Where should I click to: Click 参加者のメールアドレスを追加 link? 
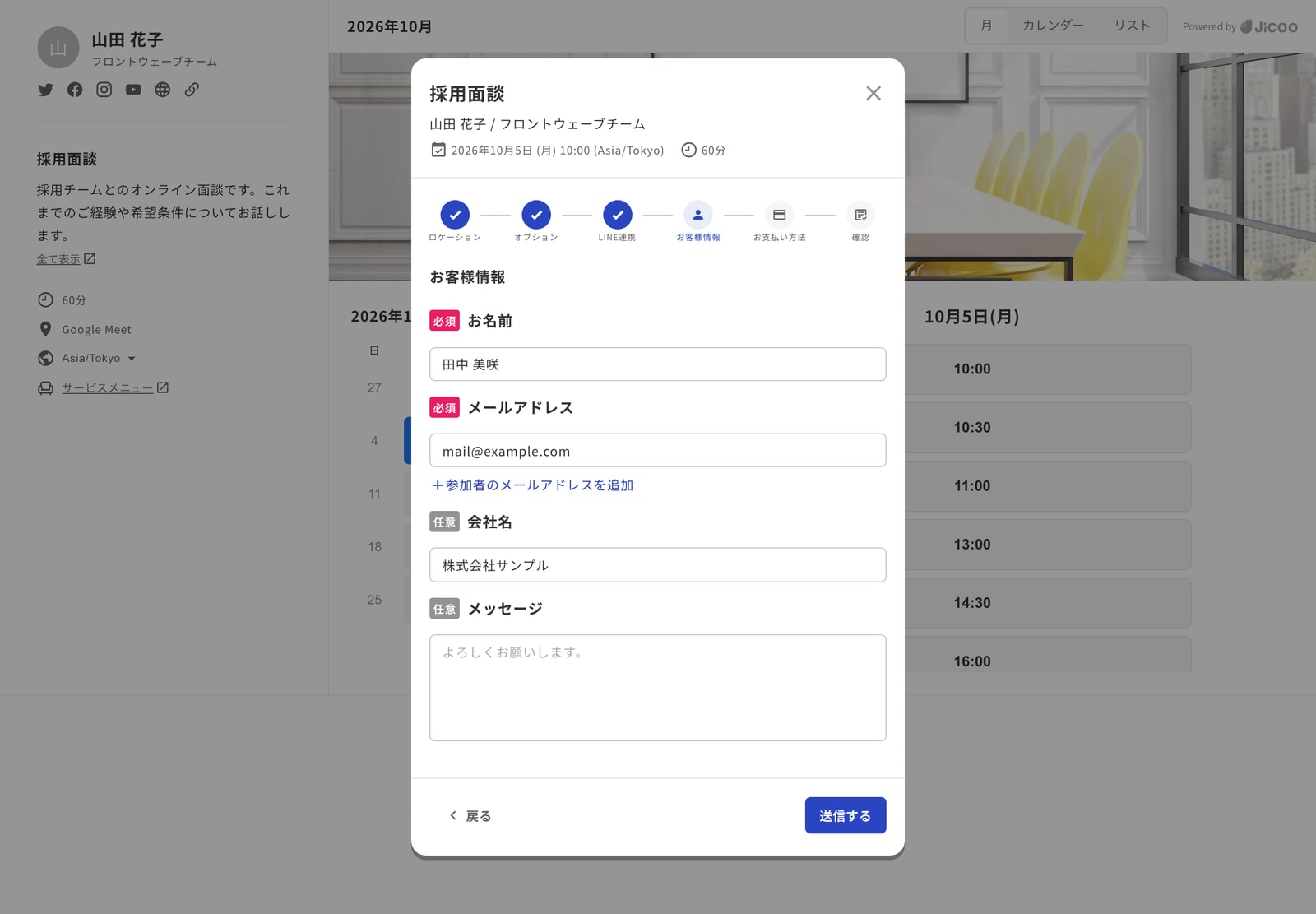click(x=533, y=485)
